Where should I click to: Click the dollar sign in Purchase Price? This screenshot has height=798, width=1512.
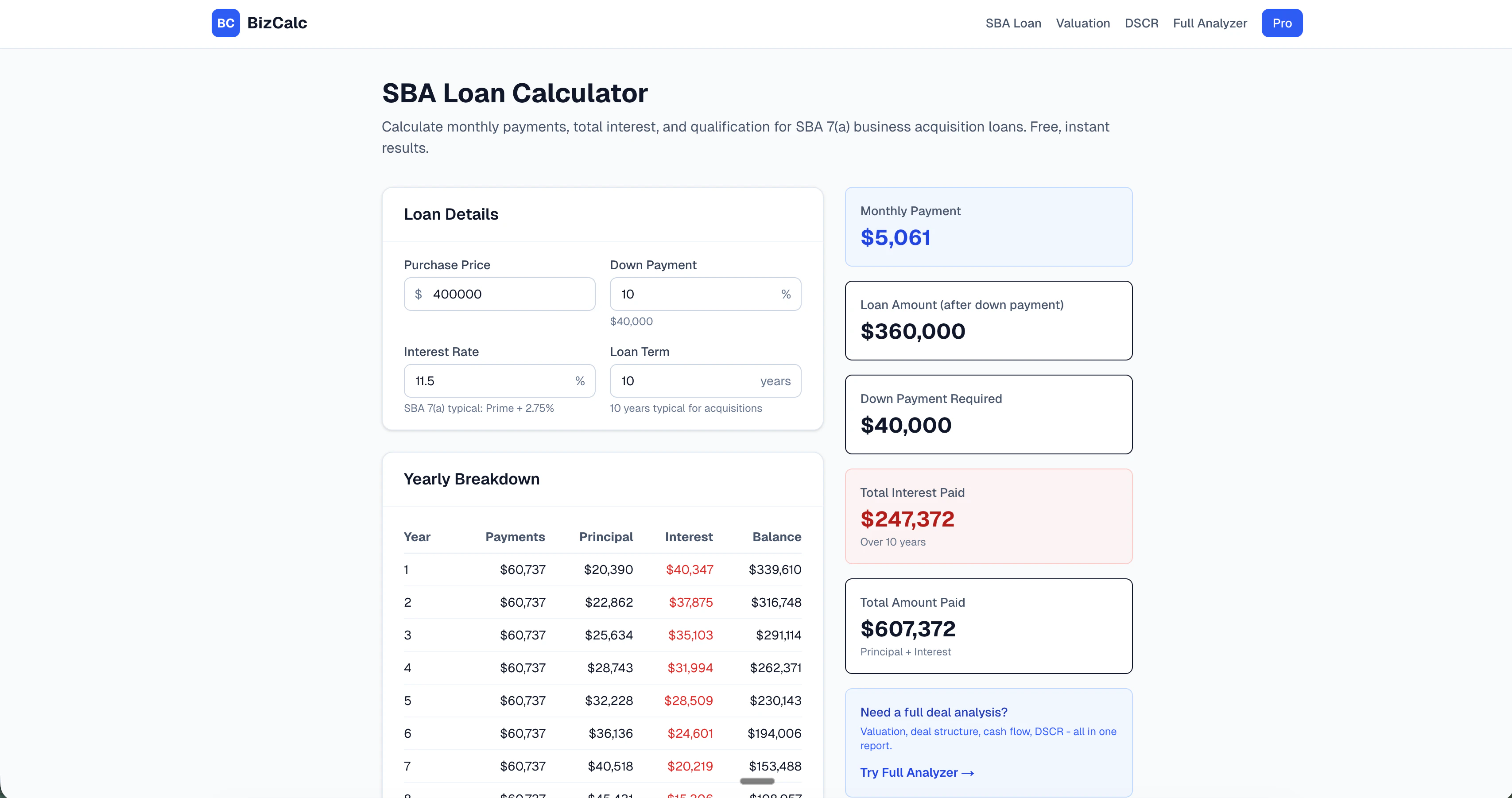click(419, 294)
